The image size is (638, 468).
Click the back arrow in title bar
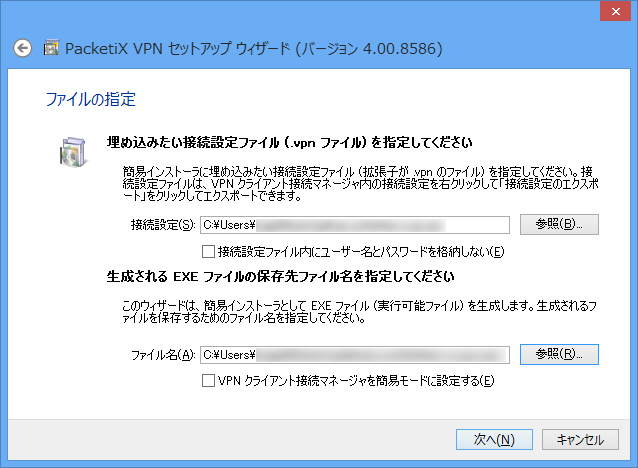coord(22,48)
